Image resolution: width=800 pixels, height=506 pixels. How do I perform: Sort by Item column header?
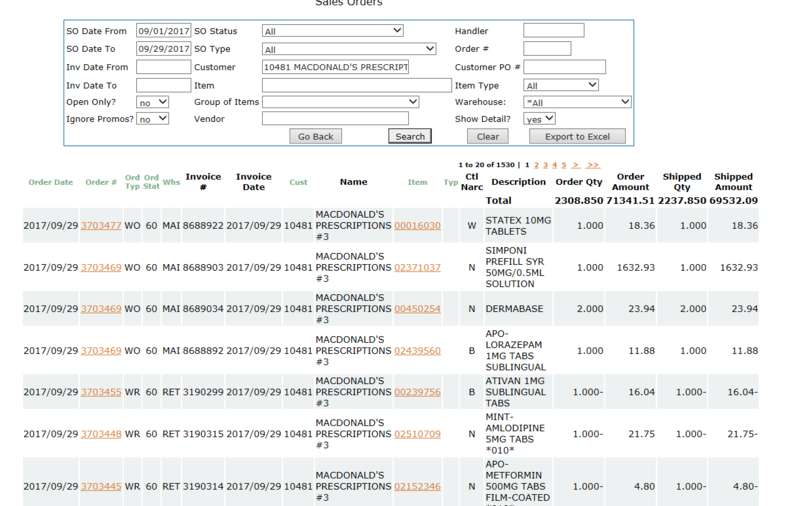coord(417,182)
